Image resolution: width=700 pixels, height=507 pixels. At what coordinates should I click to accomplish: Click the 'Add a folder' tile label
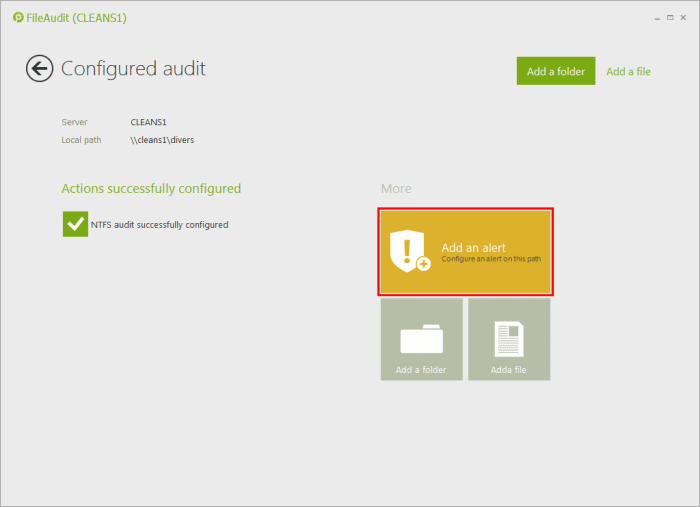coord(421,370)
